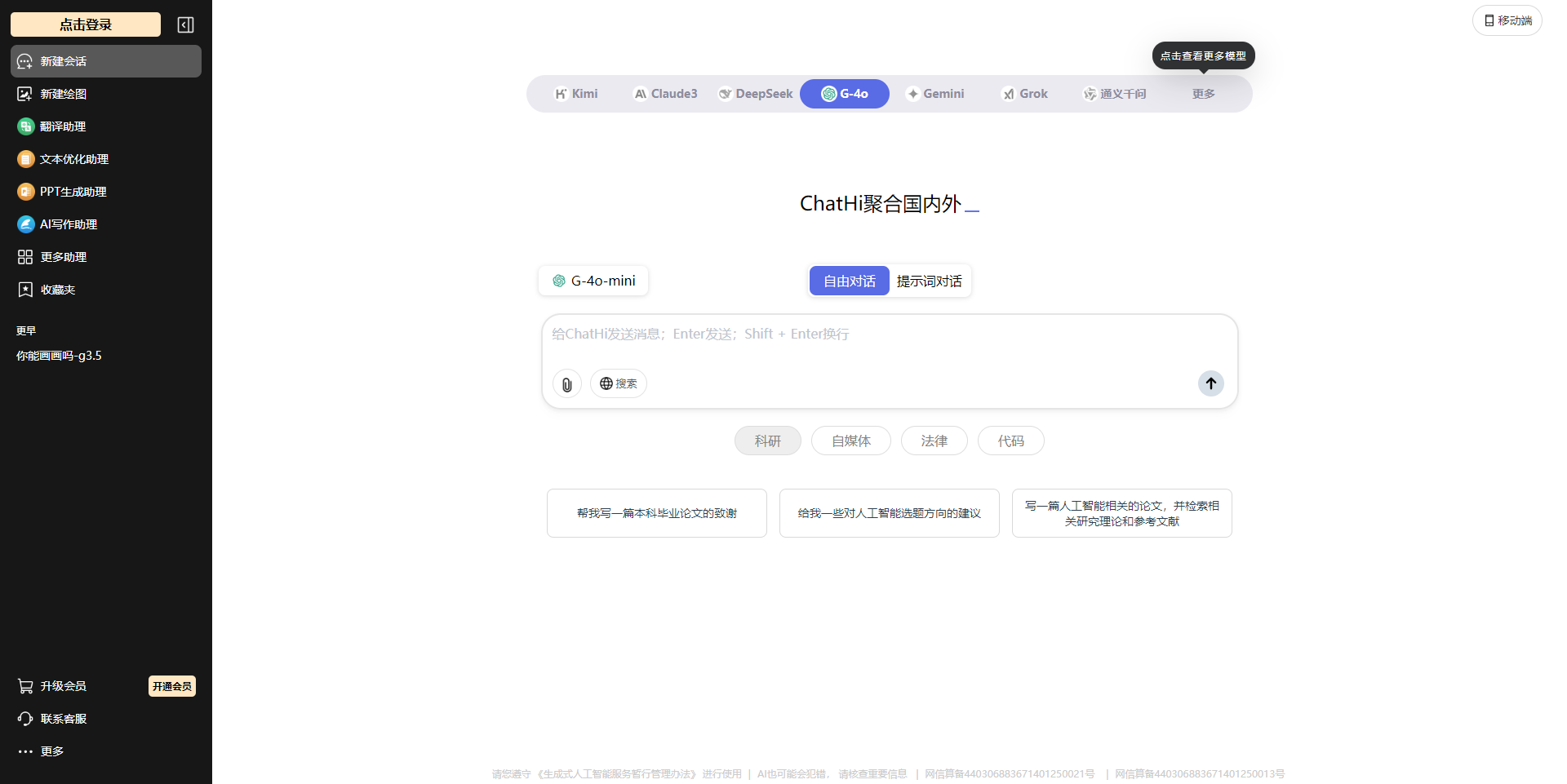This screenshot has width=1567, height=784.
Task: Click the Kimi logo icon
Action: [561, 94]
